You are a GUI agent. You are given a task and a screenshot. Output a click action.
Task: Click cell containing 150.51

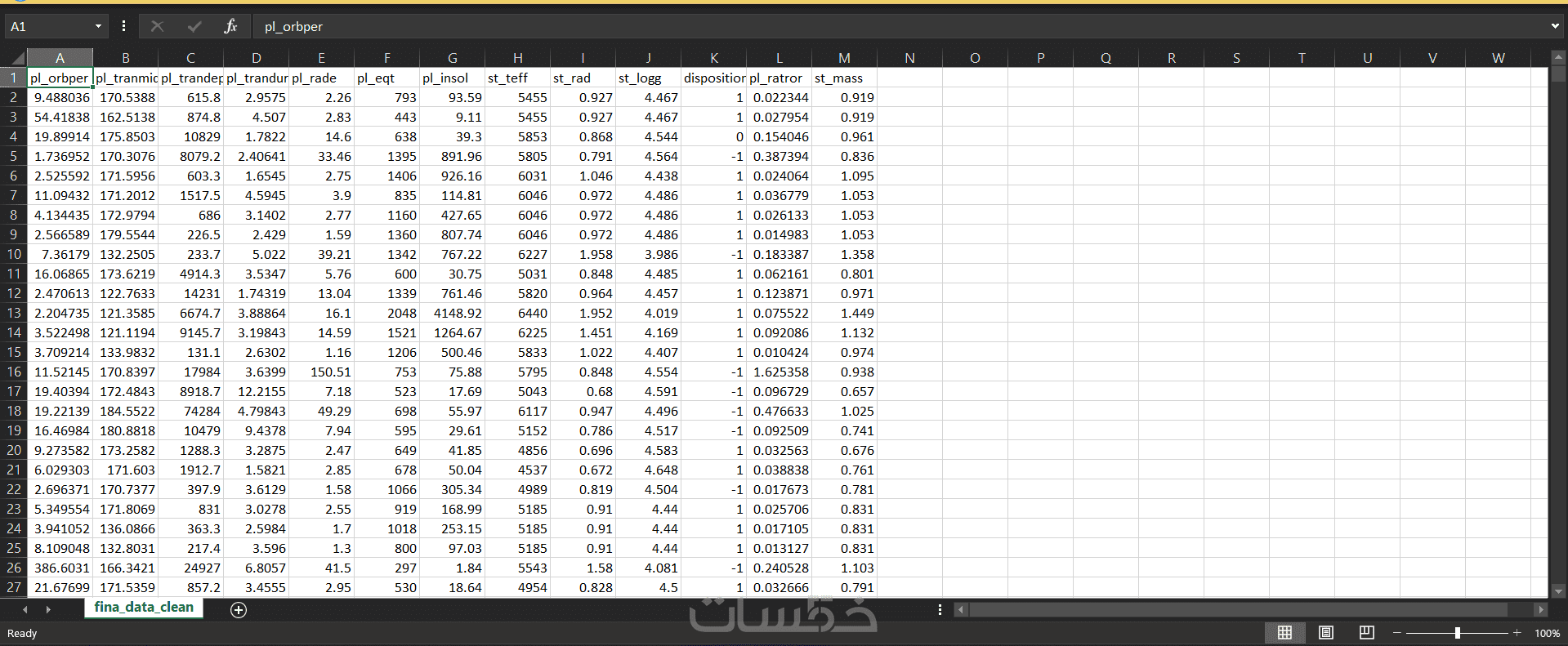coord(321,372)
